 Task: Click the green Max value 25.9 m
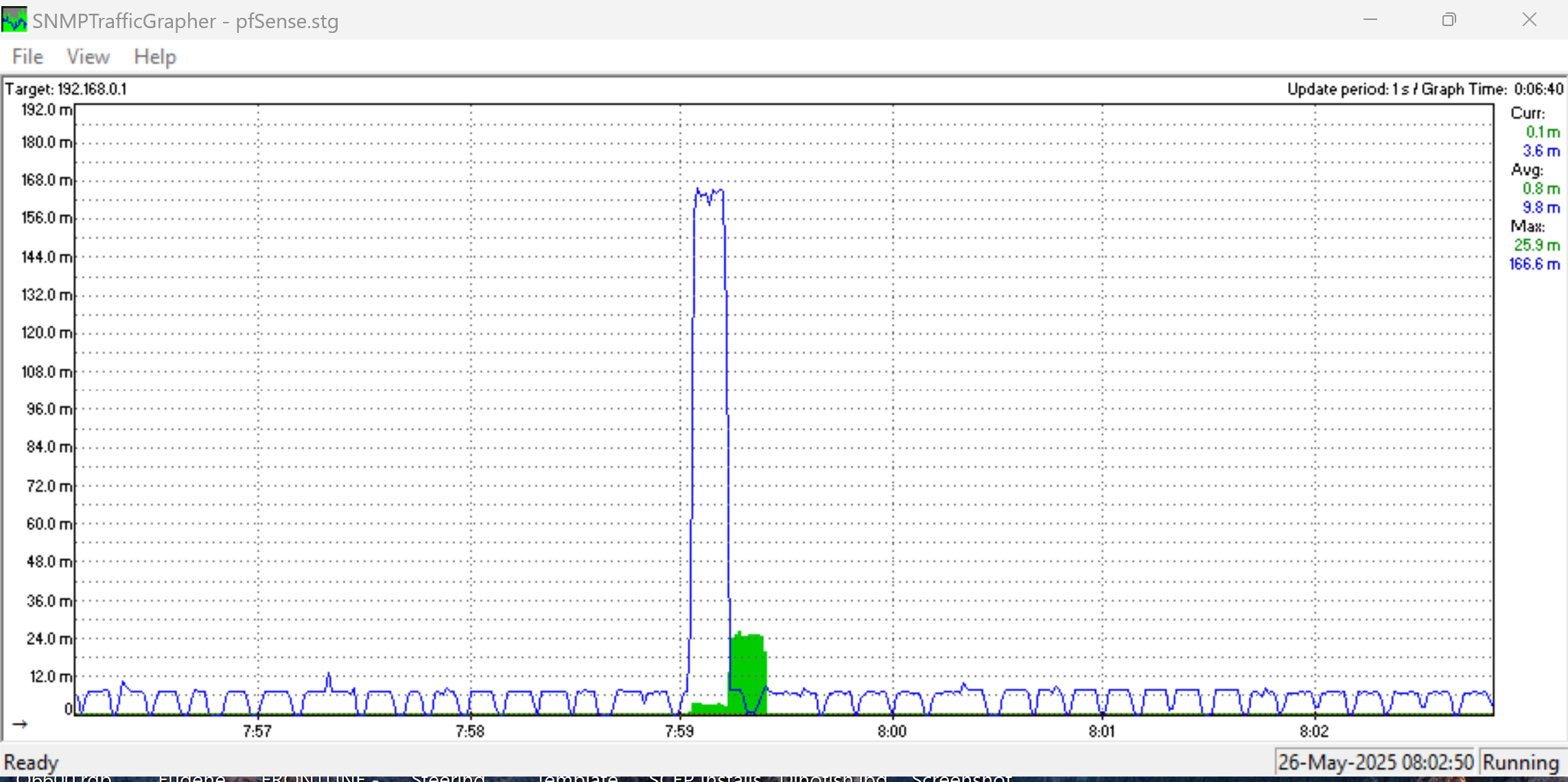coord(1536,245)
